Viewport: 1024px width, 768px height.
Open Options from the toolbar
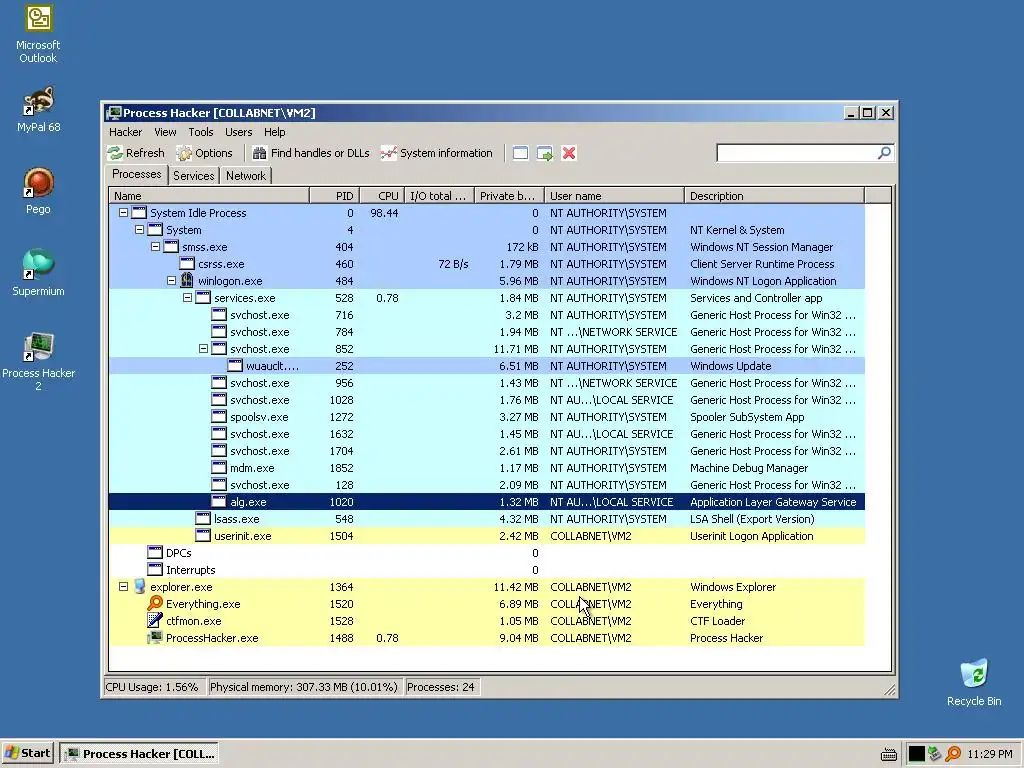tap(204, 153)
